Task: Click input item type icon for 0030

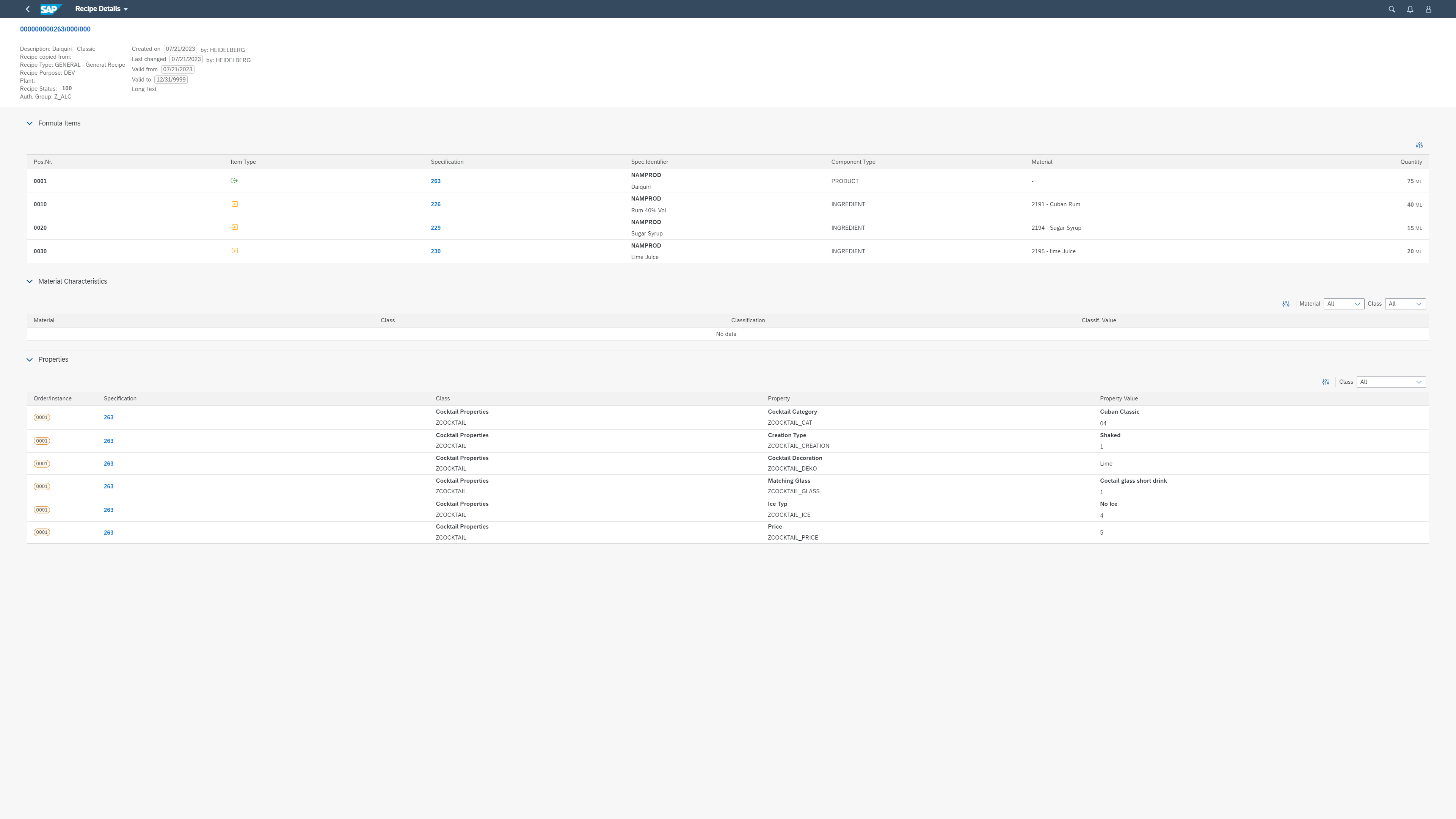Action: click(x=234, y=251)
